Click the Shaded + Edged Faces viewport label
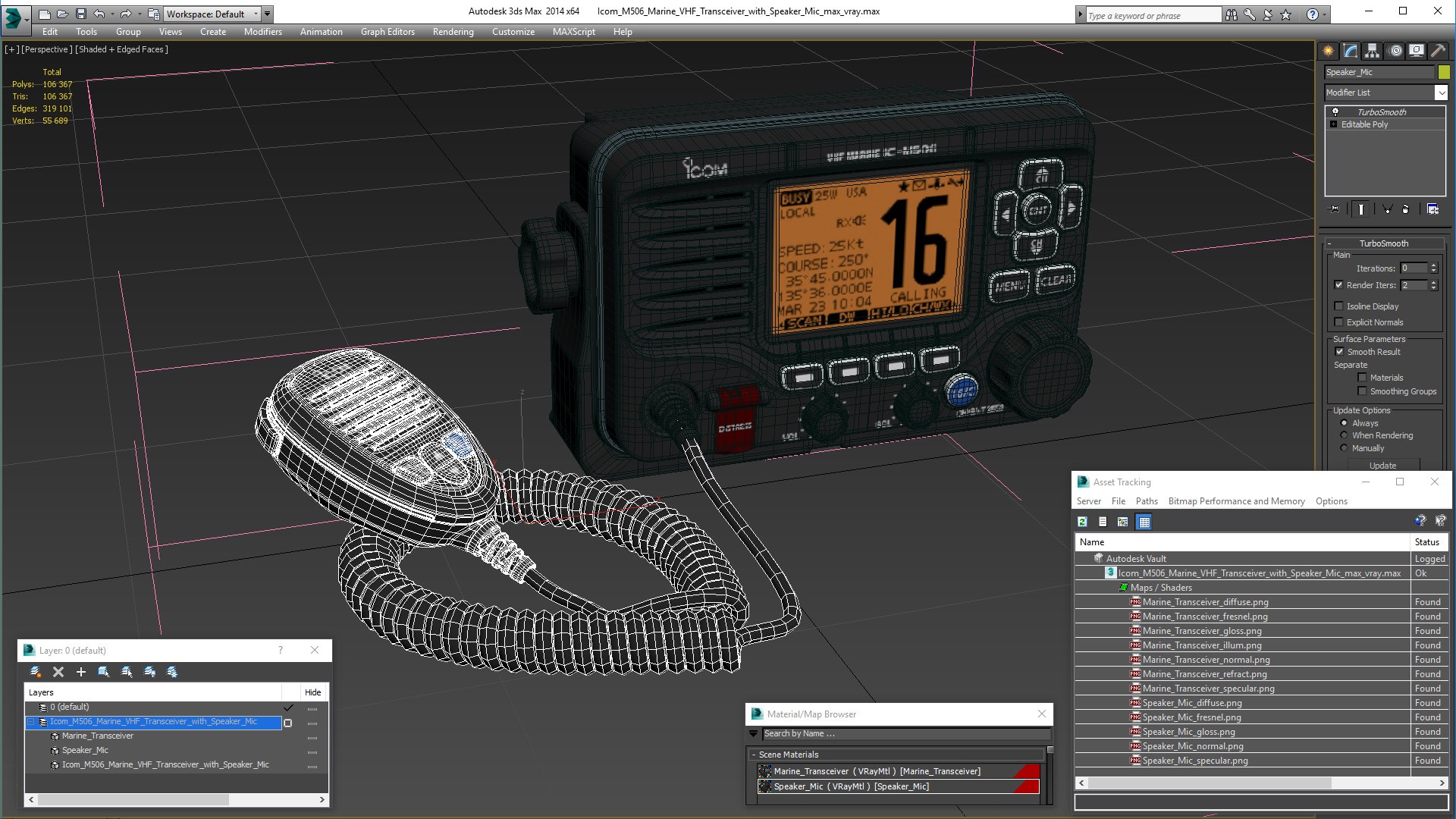Viewport: 1456px width, 819px height. point(122,49)
